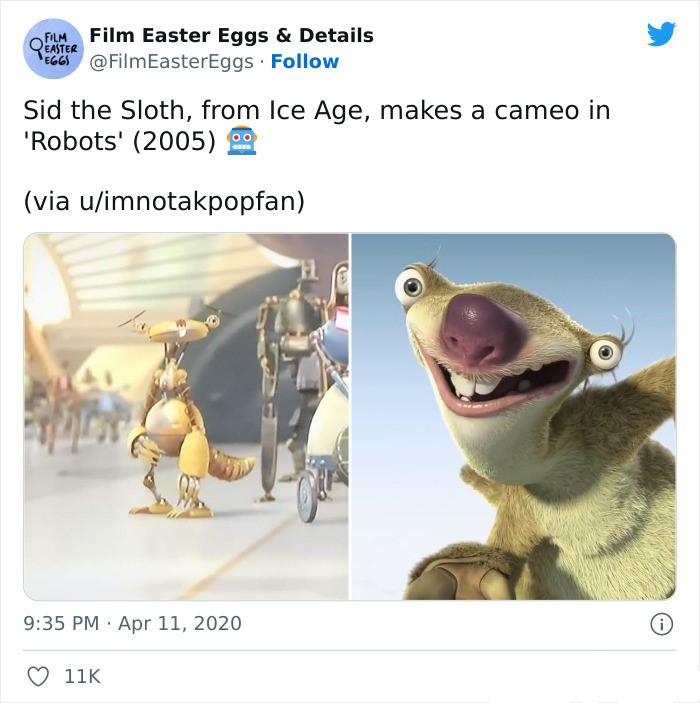The height and width of the screenshot is (703, 700).
Task: Click the robot emoji in tweet
Action: [242, 140]
